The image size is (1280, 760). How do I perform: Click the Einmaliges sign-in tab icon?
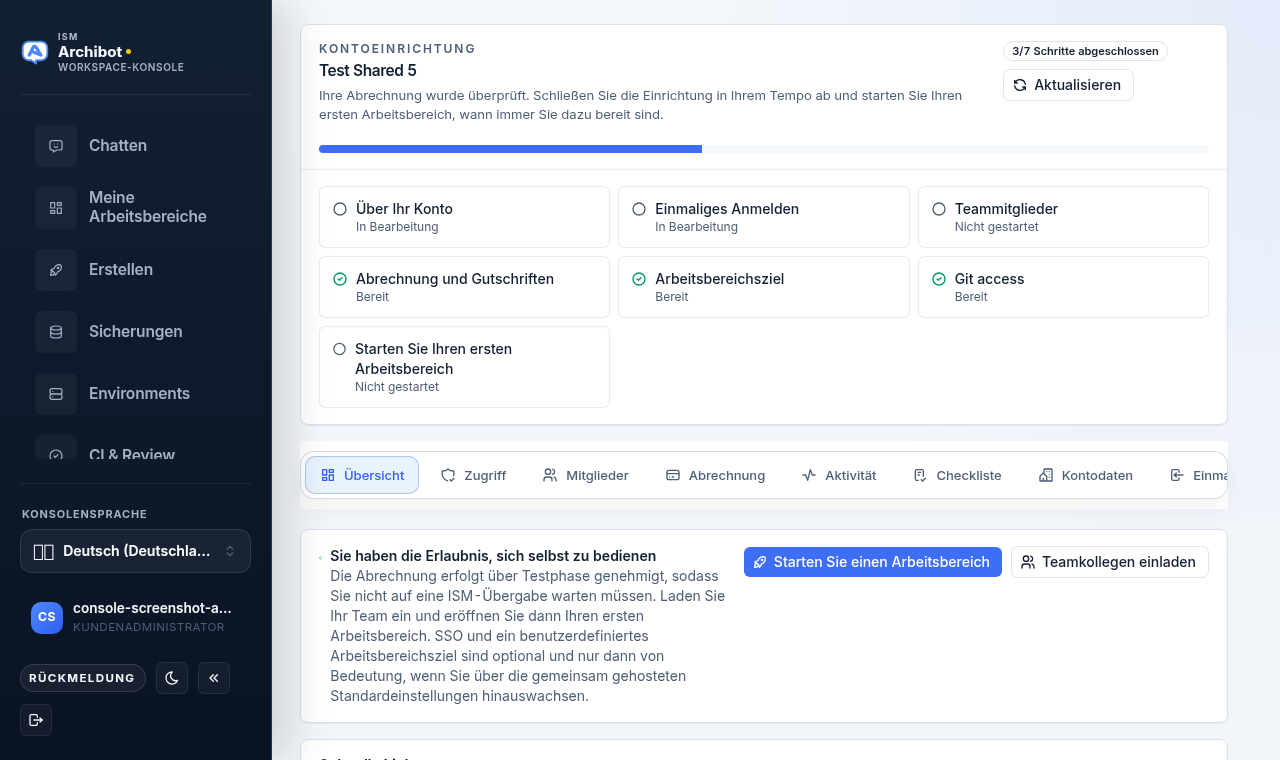(x=1177, y=475)
